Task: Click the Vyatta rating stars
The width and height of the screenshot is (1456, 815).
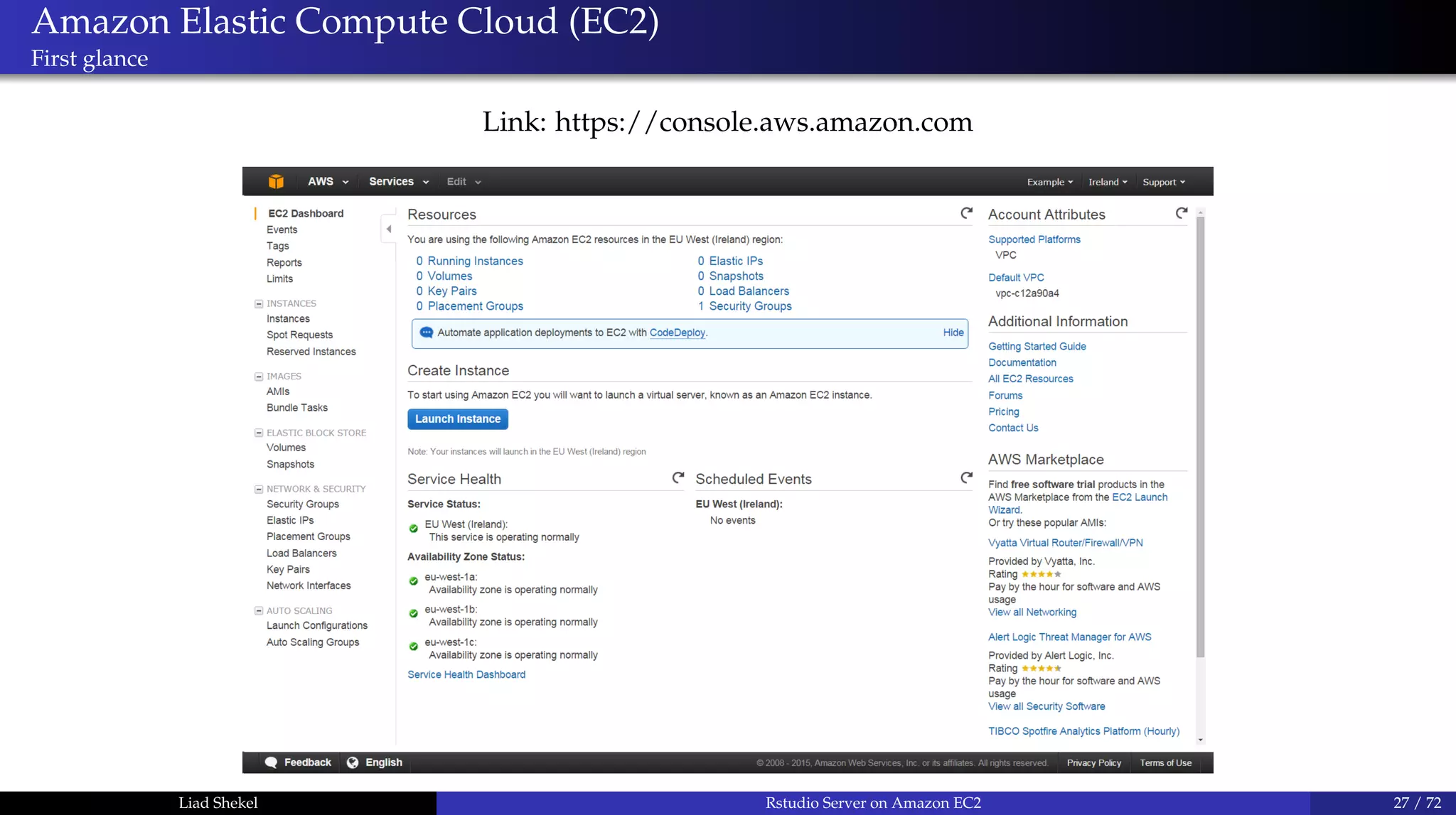Action: pos(1042,574)
